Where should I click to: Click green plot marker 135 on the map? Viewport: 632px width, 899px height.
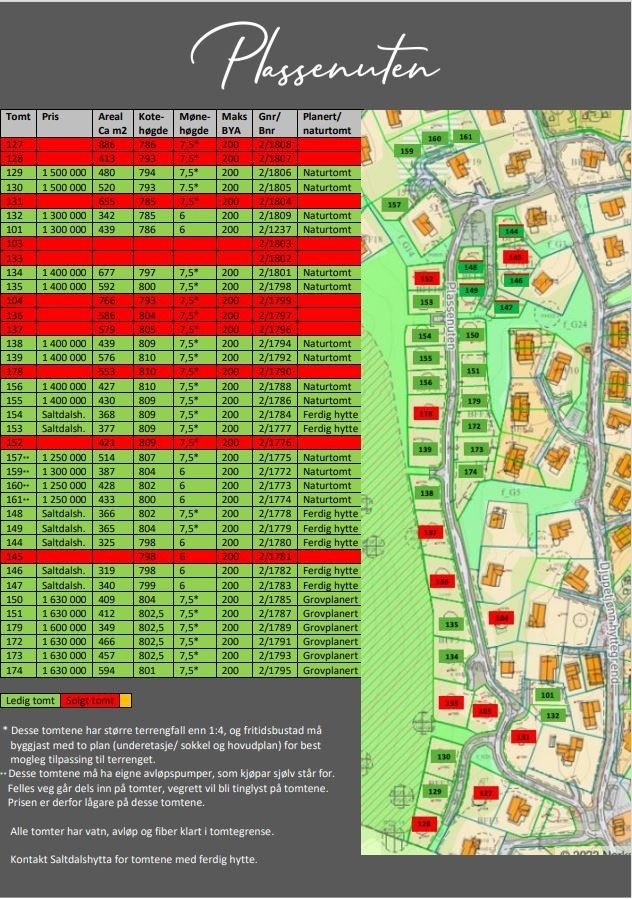(452, 624)
